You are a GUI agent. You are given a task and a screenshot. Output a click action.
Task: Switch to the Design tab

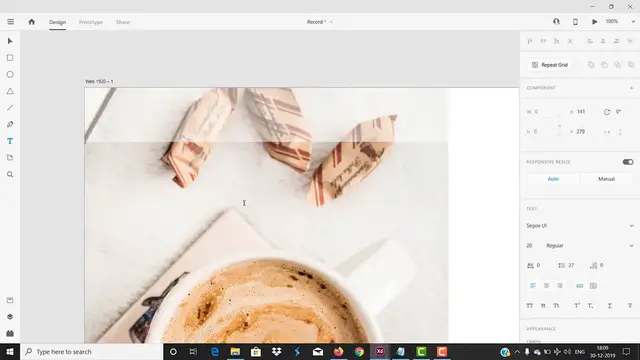(57, 22)
